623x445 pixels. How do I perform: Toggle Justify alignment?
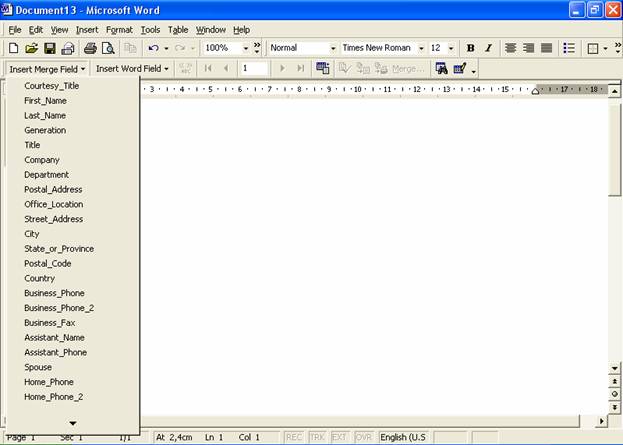[x=547, y=48]
